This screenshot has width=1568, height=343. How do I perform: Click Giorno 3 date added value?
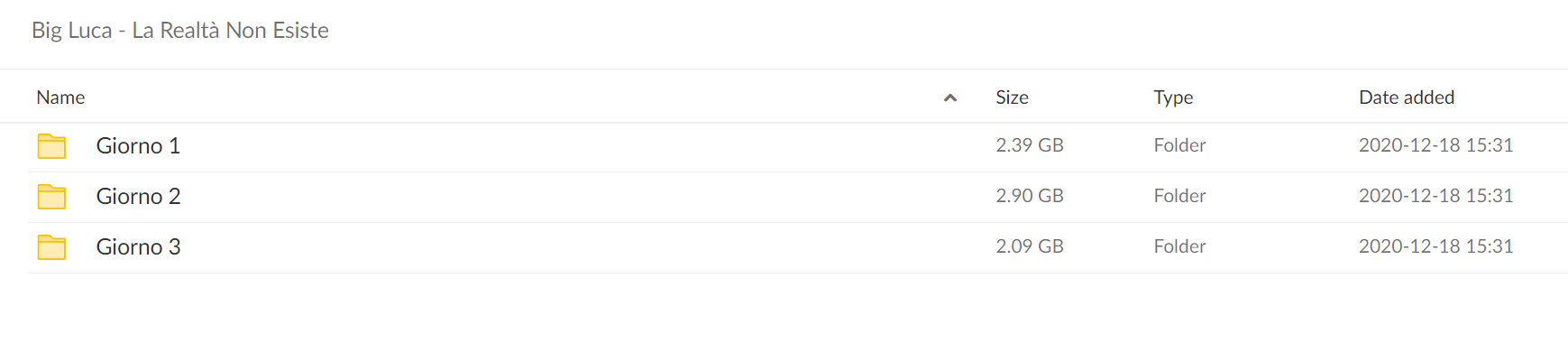1435,246
